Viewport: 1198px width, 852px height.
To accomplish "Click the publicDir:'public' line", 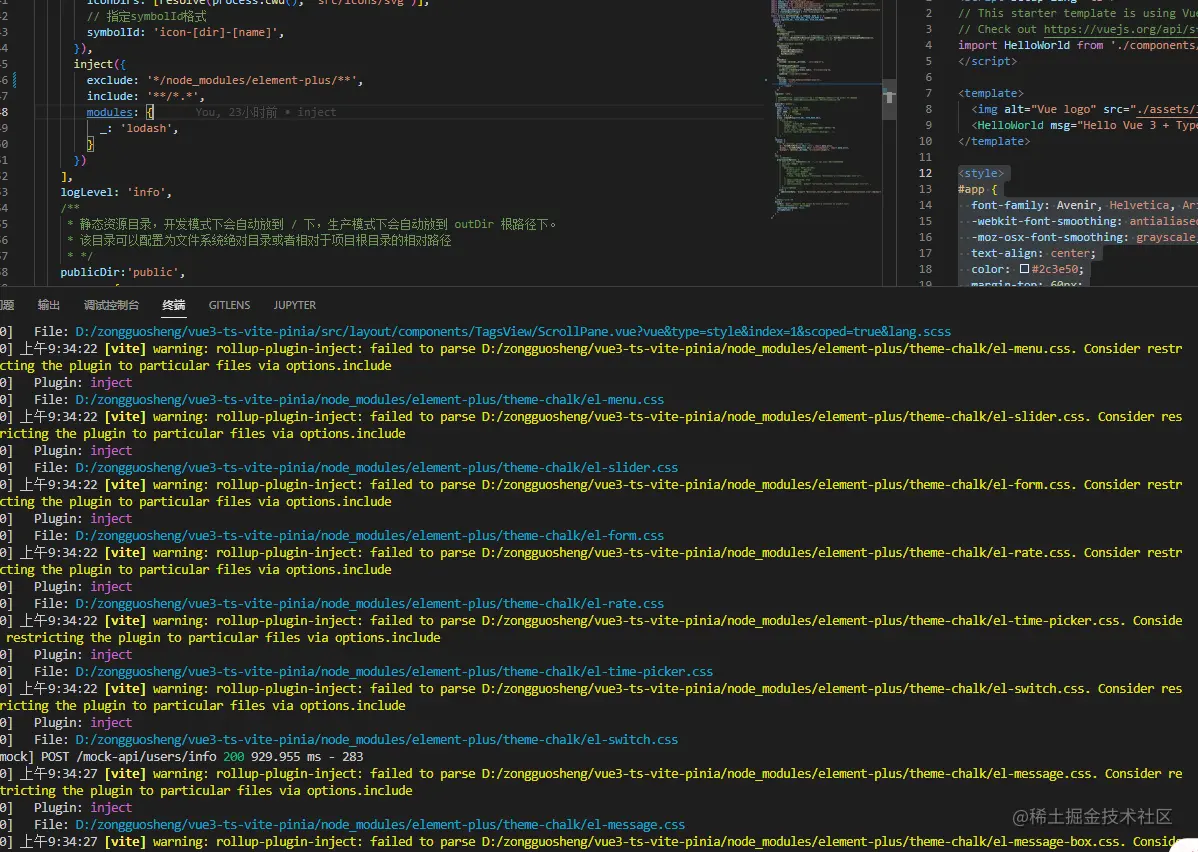I will [122, 272].
